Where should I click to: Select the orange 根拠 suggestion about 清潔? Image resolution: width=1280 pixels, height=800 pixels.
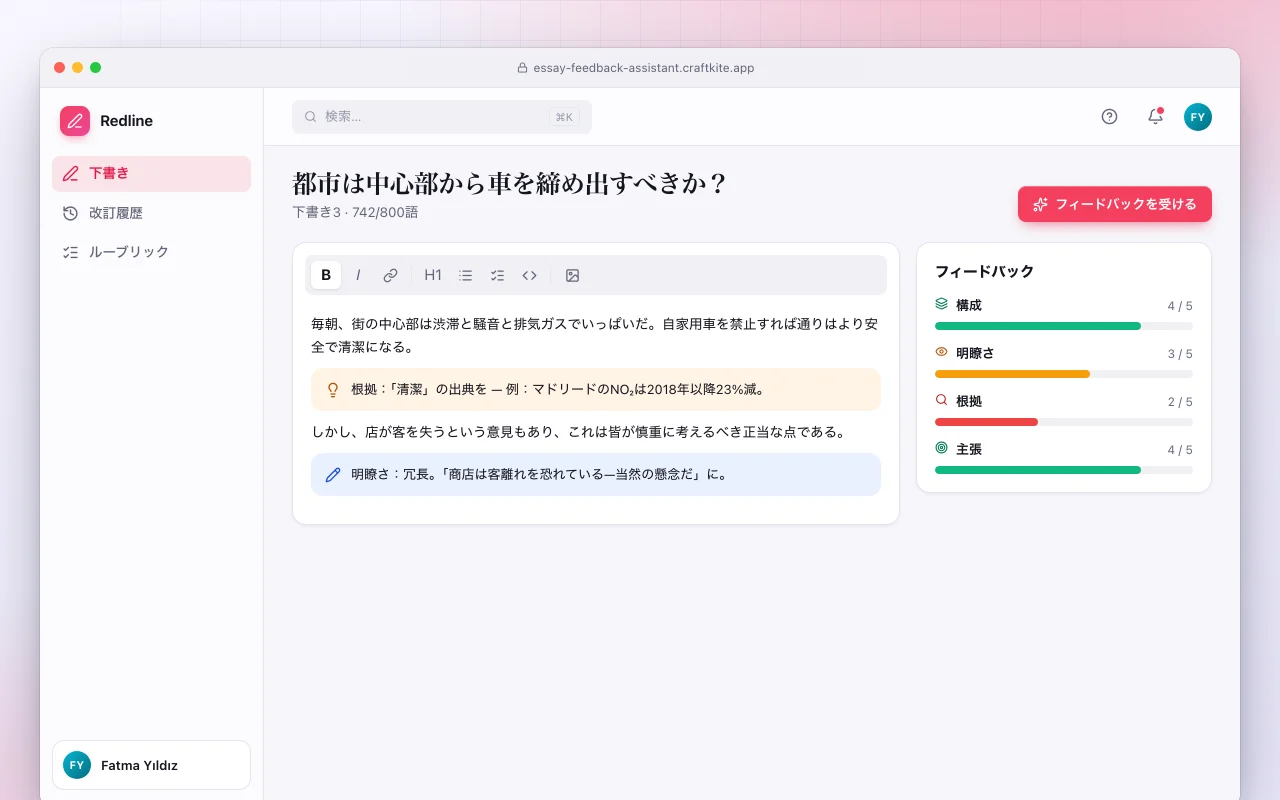click(x=596, y=389)
